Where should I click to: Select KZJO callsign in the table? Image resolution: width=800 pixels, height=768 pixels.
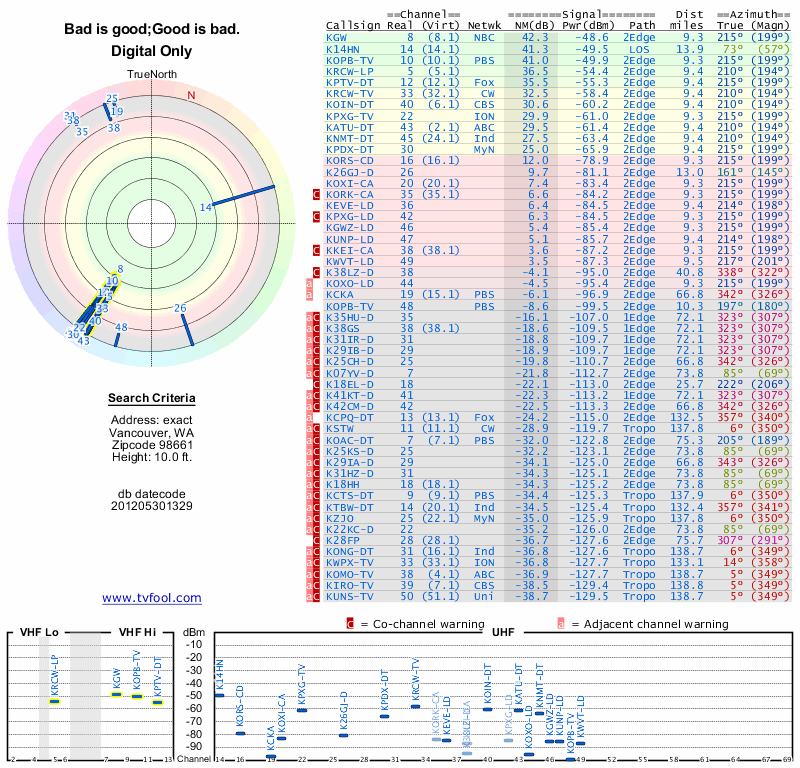340,518
